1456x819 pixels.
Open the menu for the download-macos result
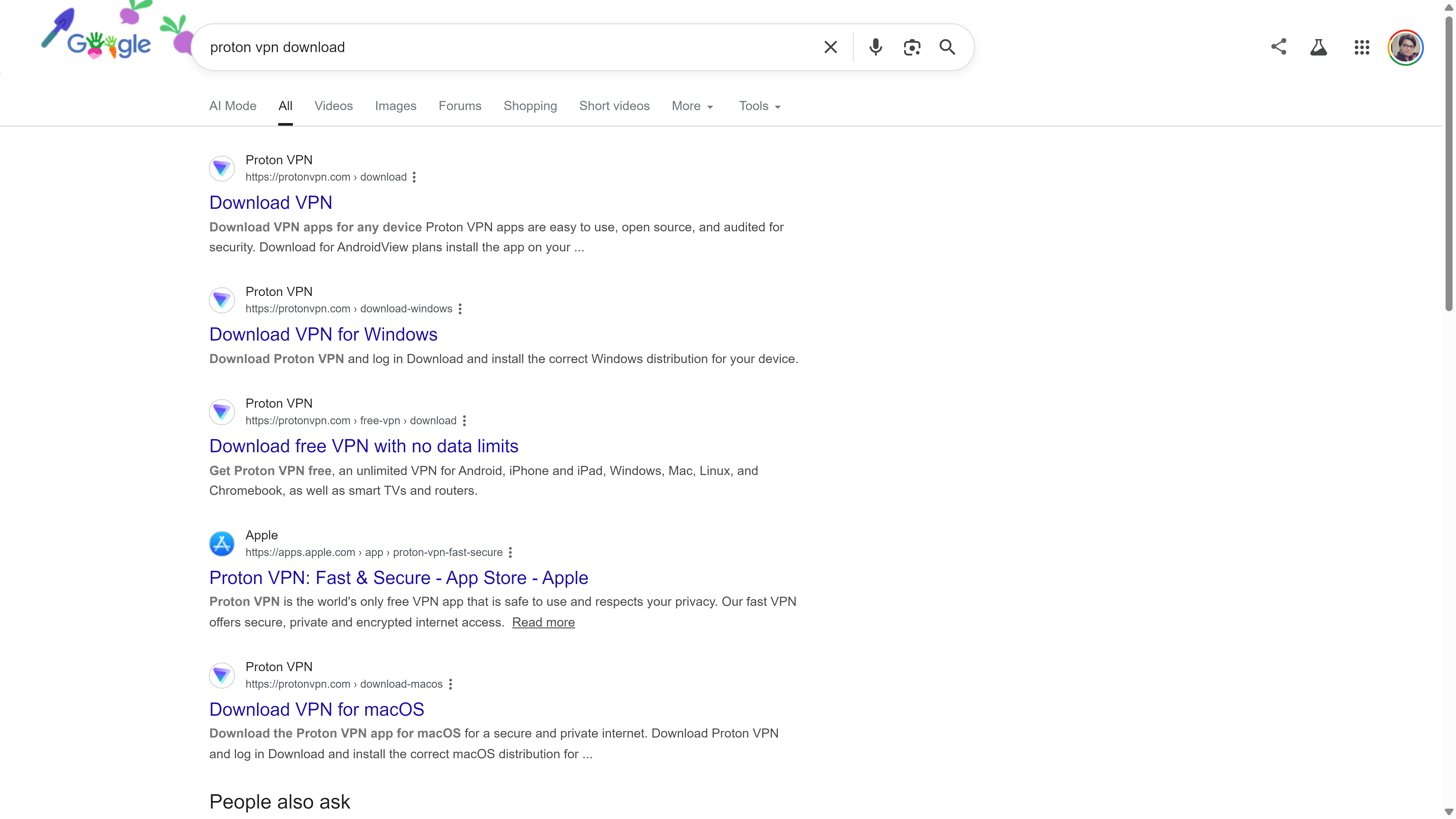coord(450,684)
